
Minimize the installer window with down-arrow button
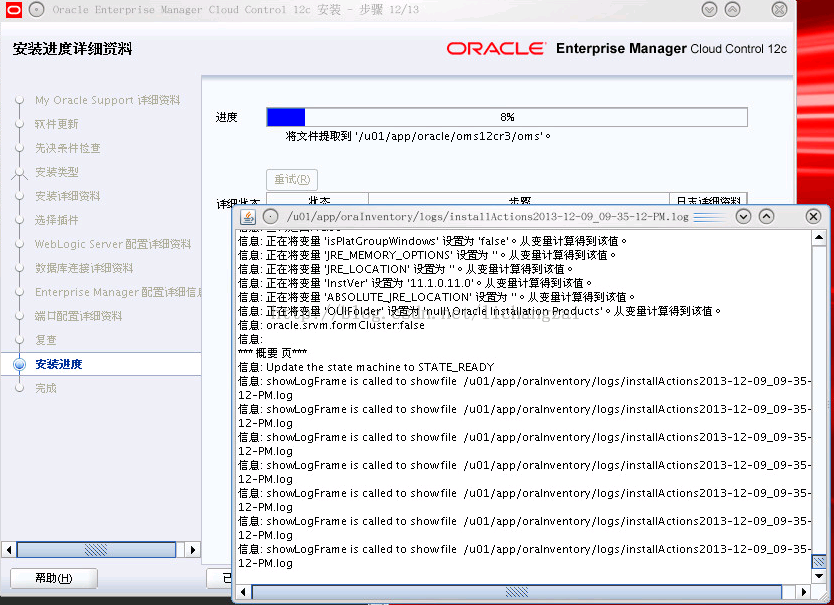(x=709, y=10)
